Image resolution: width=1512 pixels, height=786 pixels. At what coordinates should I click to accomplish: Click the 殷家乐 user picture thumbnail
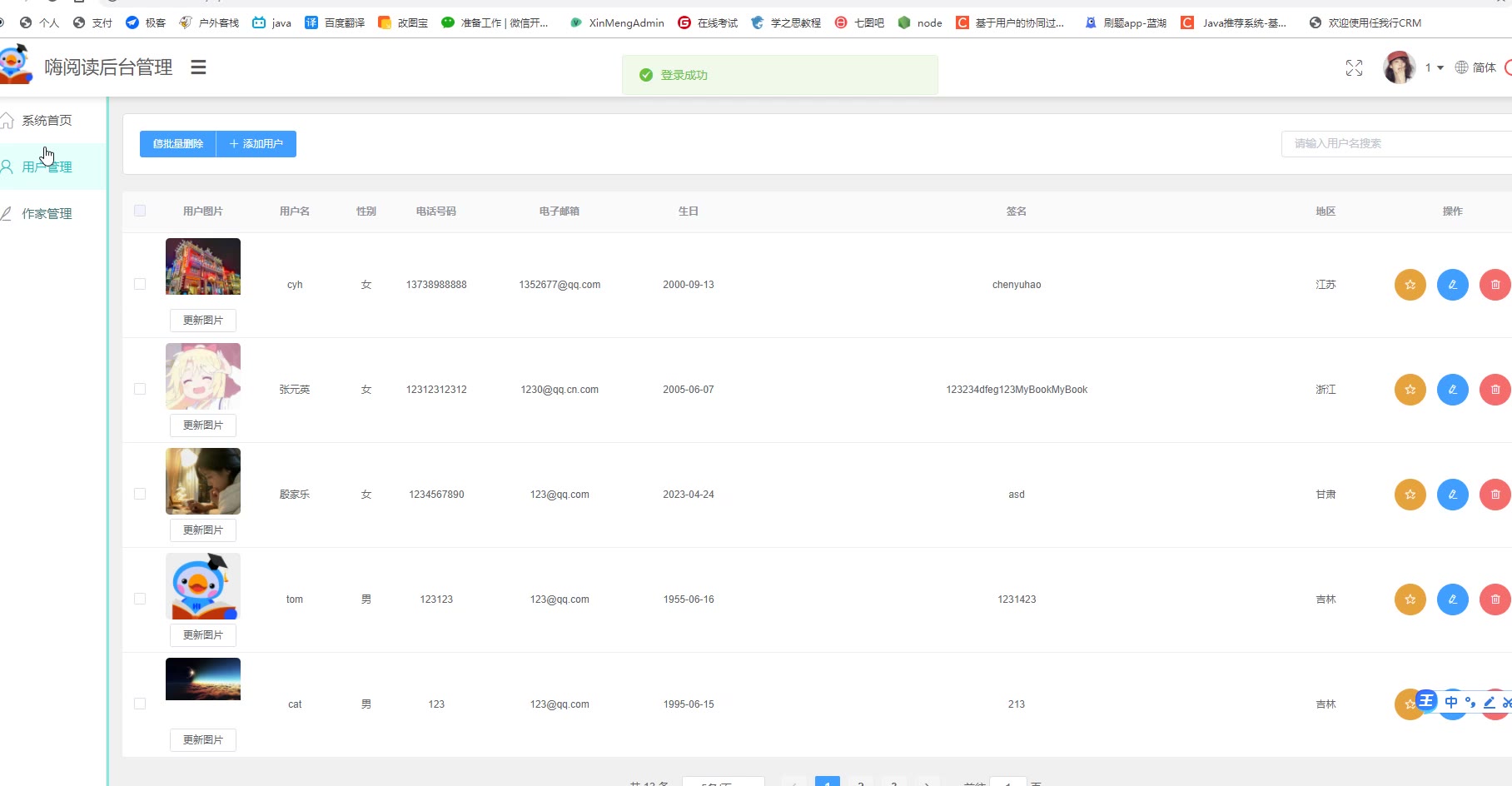[x=203, y=481]
